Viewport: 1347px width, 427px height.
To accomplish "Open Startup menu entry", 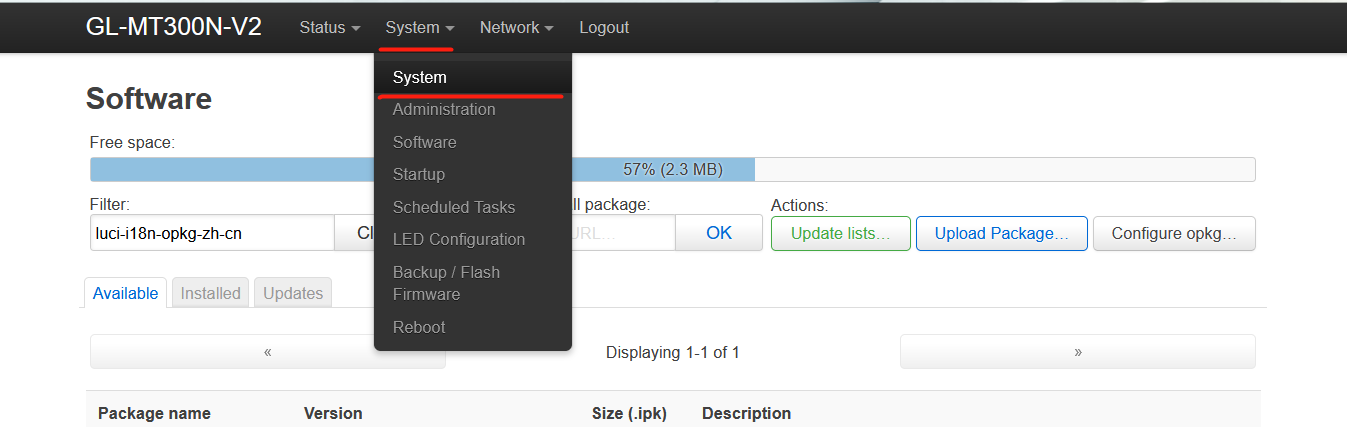I will coord(419,174).
